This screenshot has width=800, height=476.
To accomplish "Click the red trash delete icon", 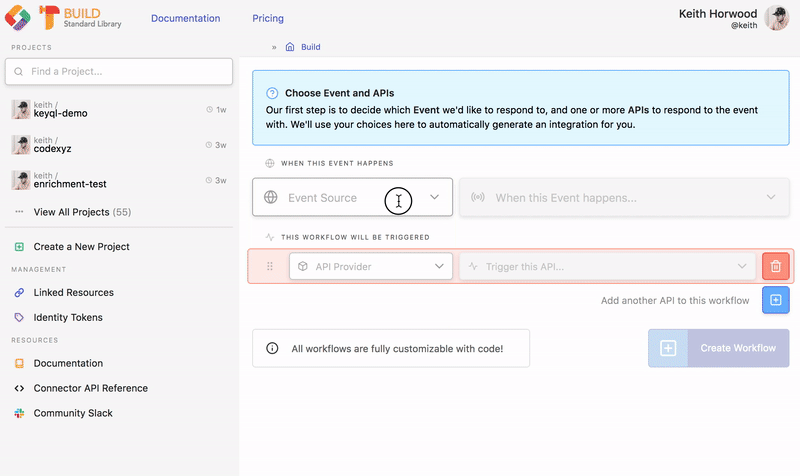I will click(775, 266).
